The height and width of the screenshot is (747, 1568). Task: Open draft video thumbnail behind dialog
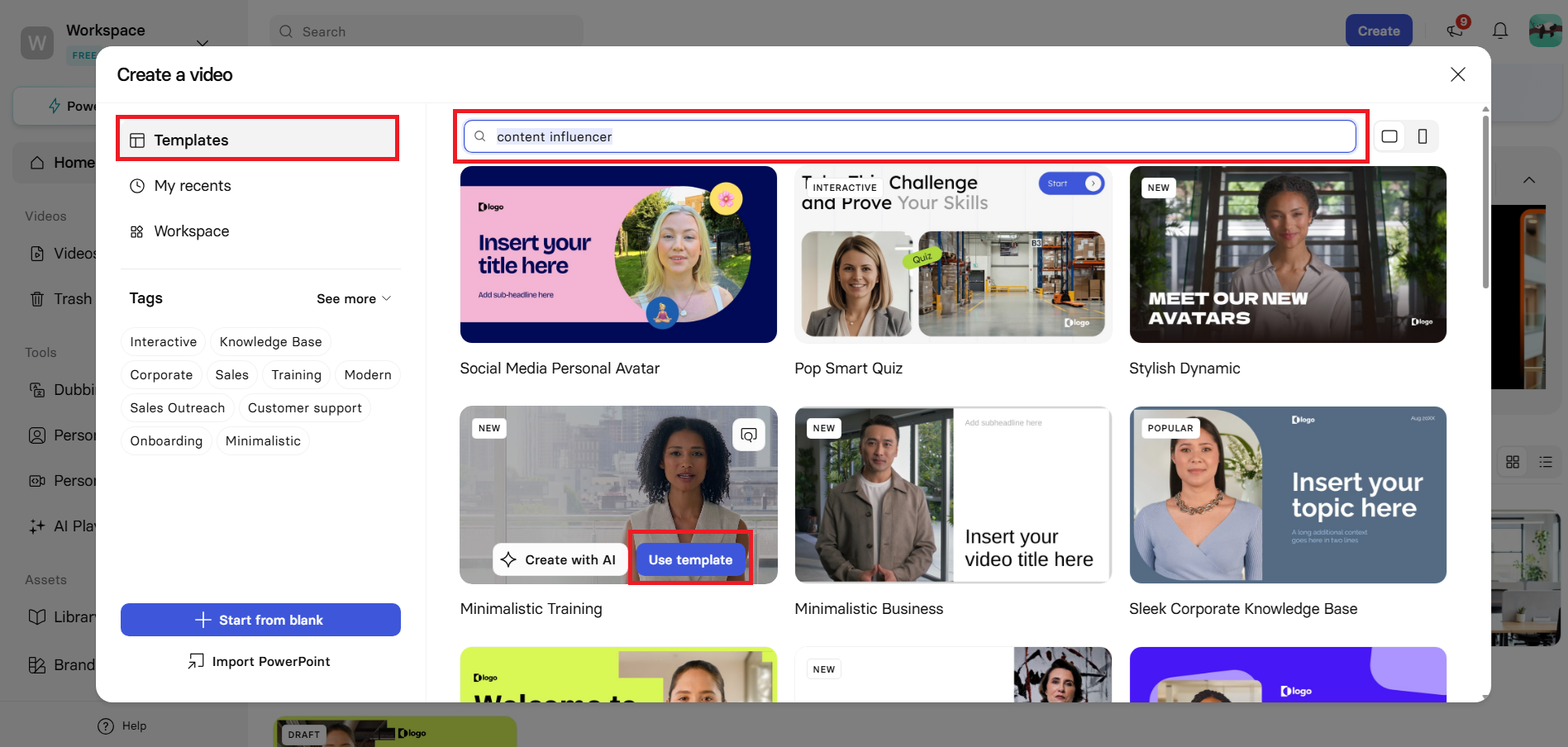click(x=395, y=732)
